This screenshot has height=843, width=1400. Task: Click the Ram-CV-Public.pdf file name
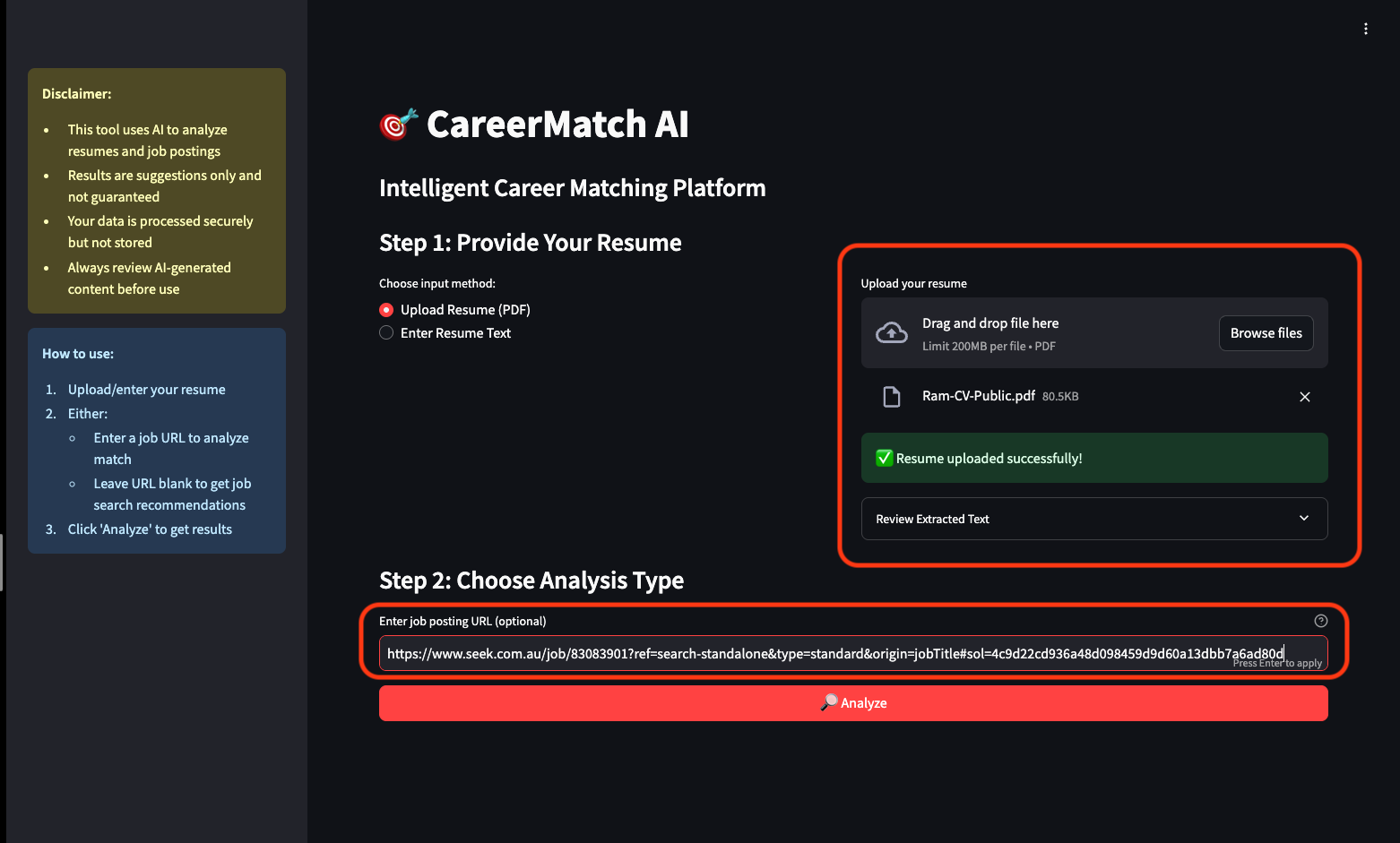[978, 396]
